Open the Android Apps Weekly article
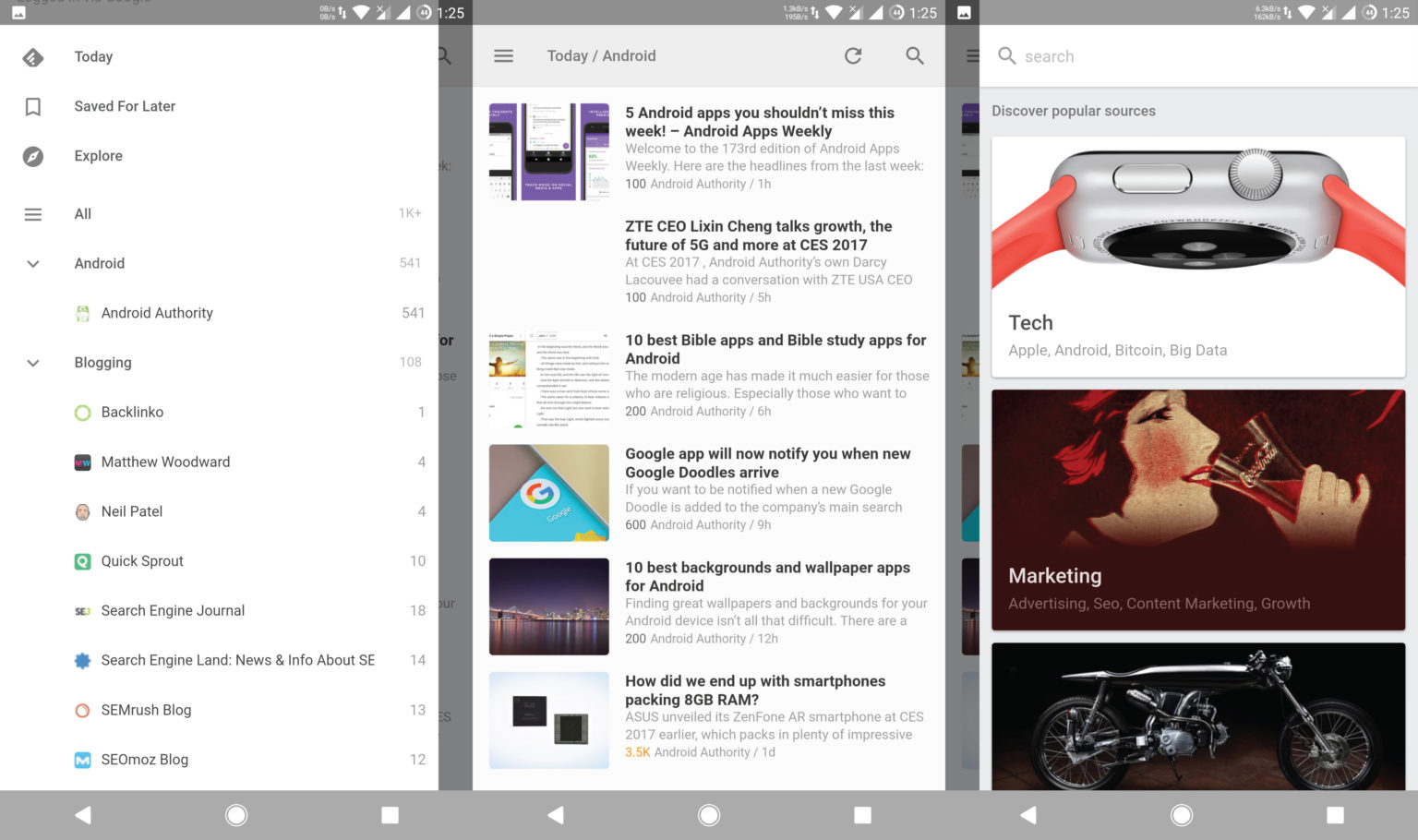1418x840 pixels. pyautogui.click(x=759, y=121)
